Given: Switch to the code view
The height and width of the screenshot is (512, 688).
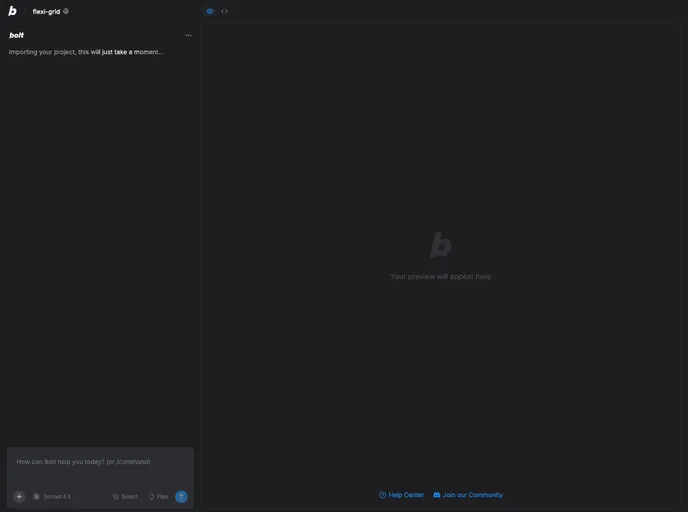Looking at the screenshot, I should pos(225,11).
